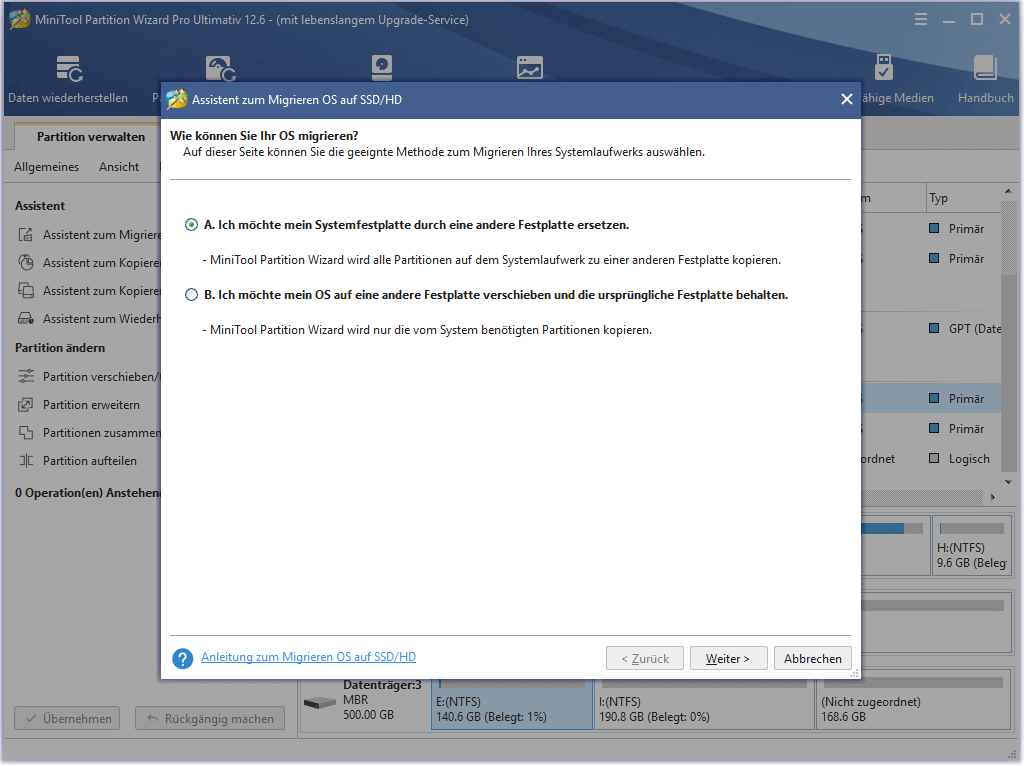Select the Partition erweitern icon
This screenshot has width=1024, height=766.
(25, 405)
